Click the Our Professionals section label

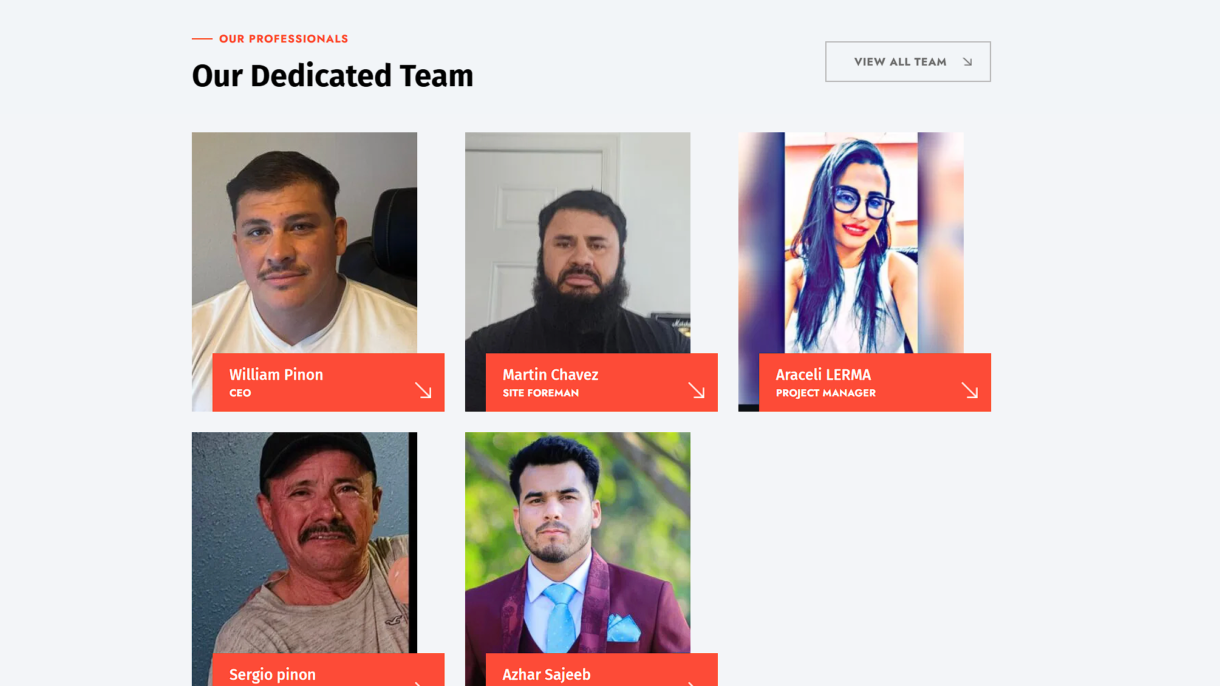point(284,39)
